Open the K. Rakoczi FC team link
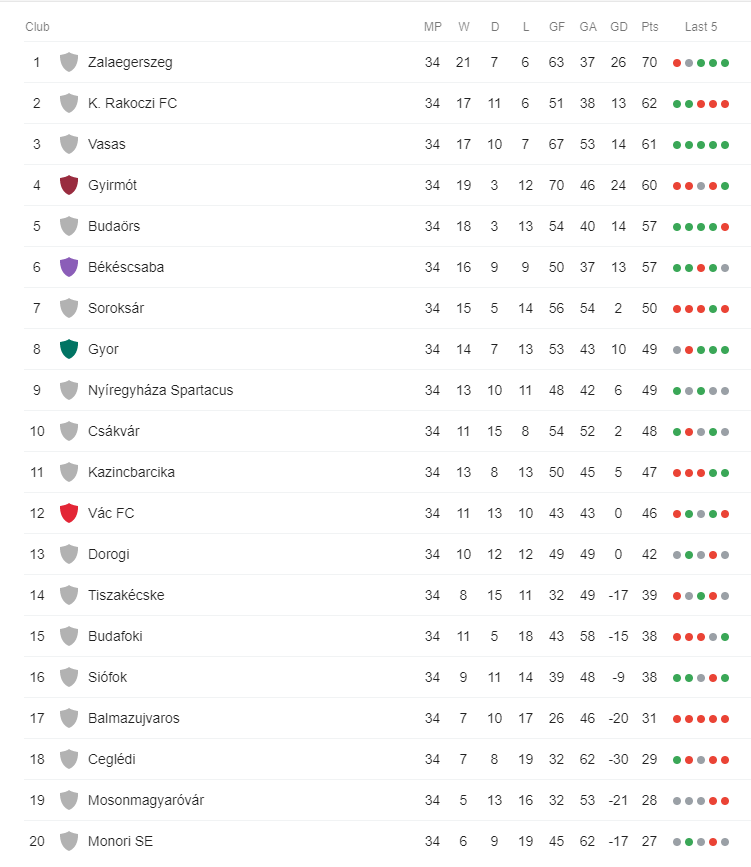Viewport: 751px width, 867px height. click(x=132, y=103)
